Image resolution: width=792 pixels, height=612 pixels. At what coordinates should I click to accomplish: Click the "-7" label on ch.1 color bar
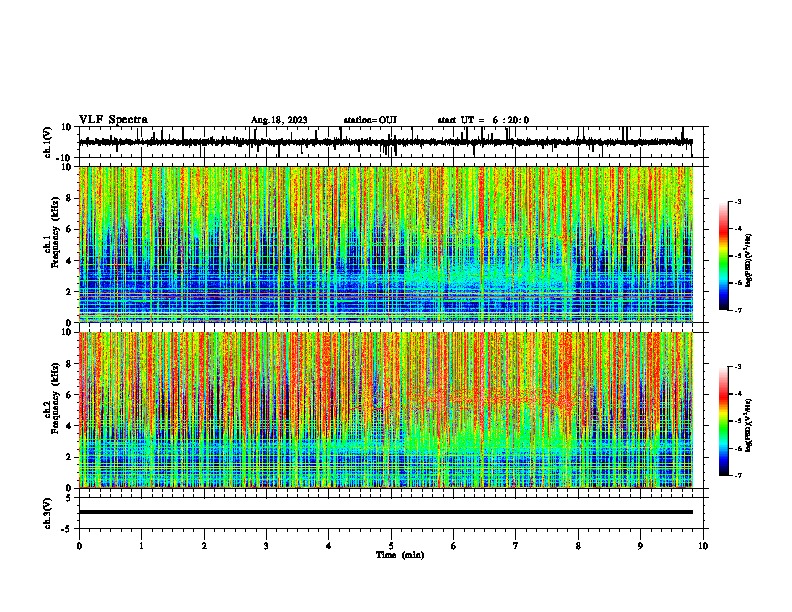(x=737, y=310)
